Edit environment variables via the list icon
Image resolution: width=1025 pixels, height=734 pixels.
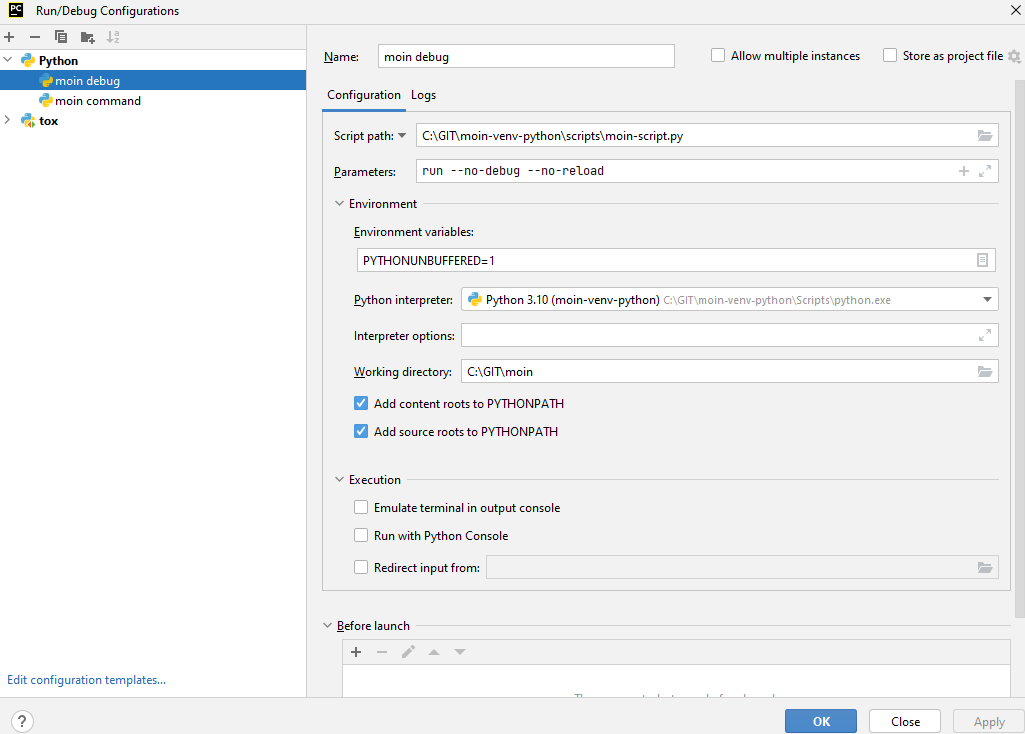pos(982,260)
